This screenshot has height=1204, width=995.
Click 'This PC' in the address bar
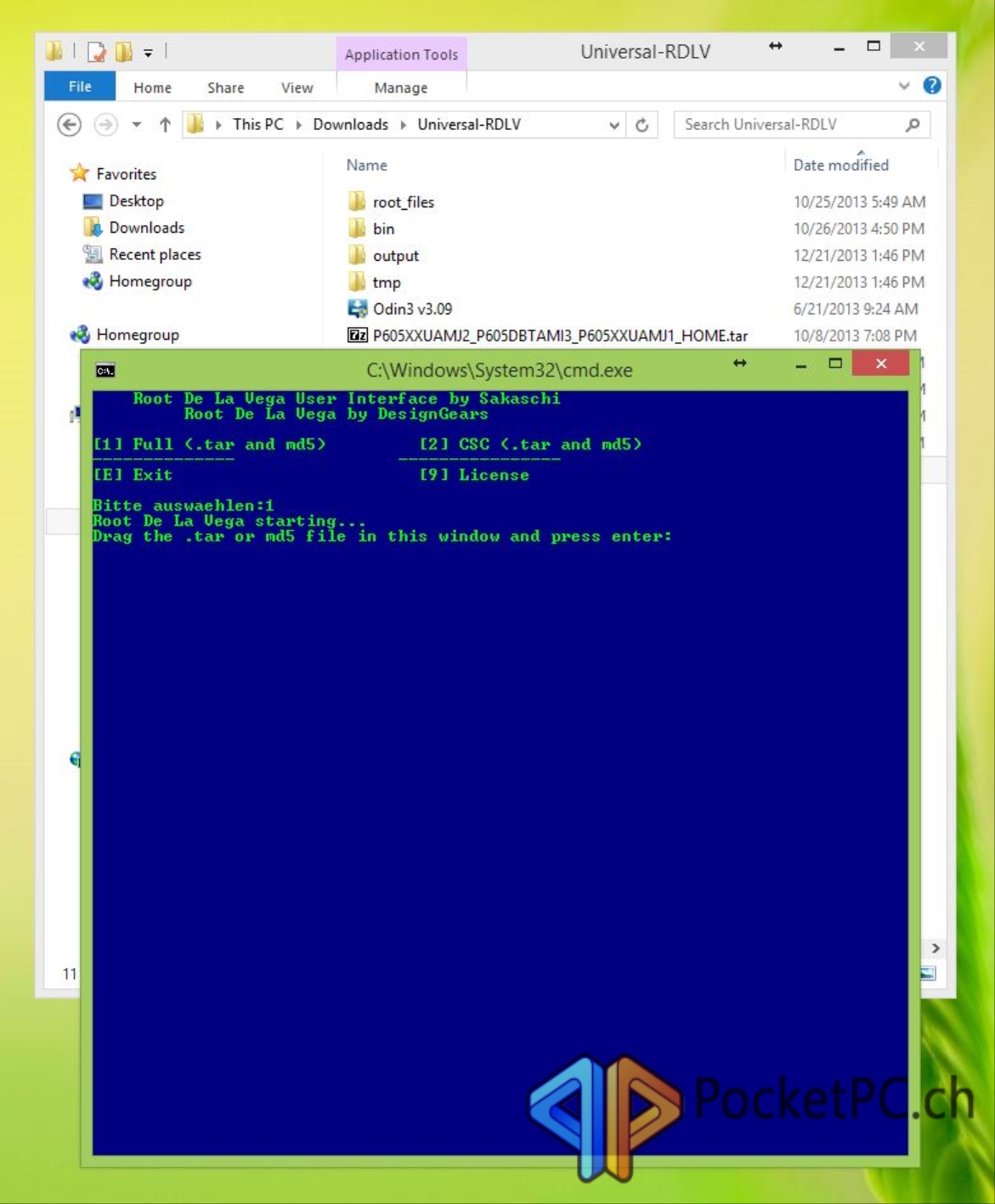coord(258,124)
